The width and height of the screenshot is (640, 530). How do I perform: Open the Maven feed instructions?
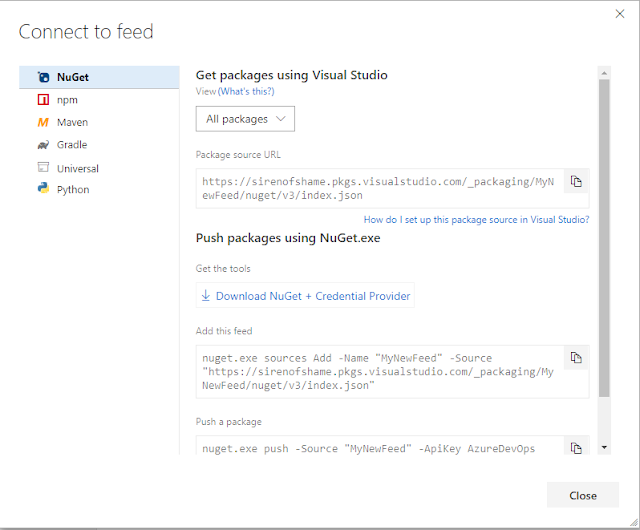coord(99,122)
